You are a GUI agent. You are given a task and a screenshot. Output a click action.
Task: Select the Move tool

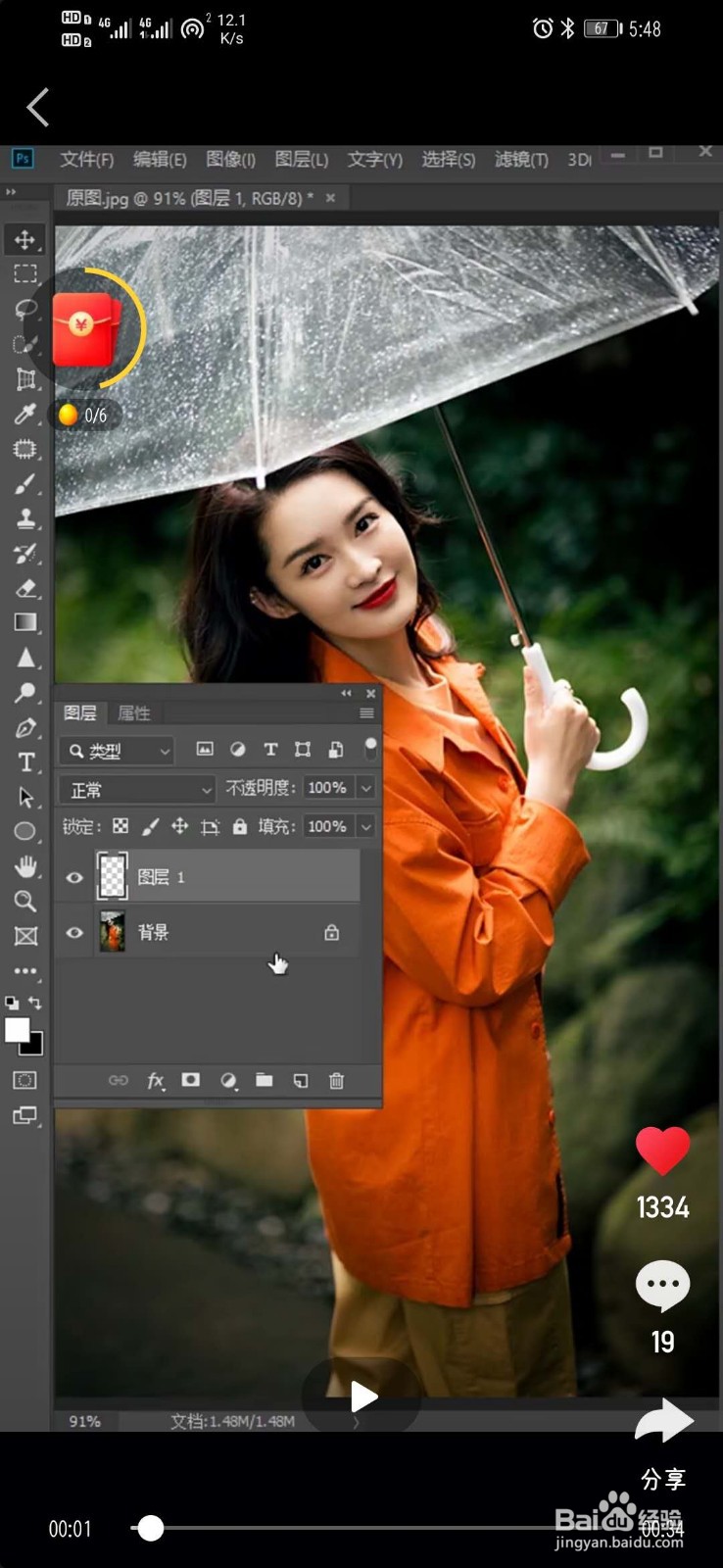25,239
